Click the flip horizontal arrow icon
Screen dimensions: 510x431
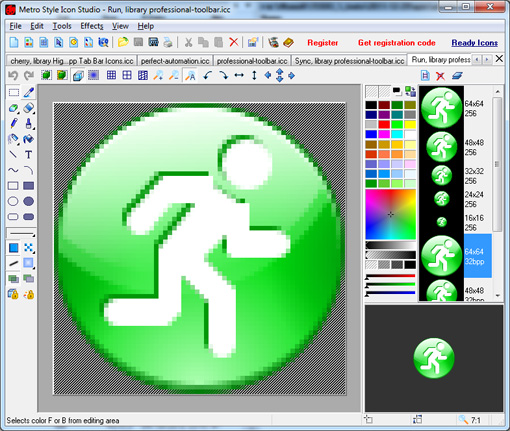239,76
